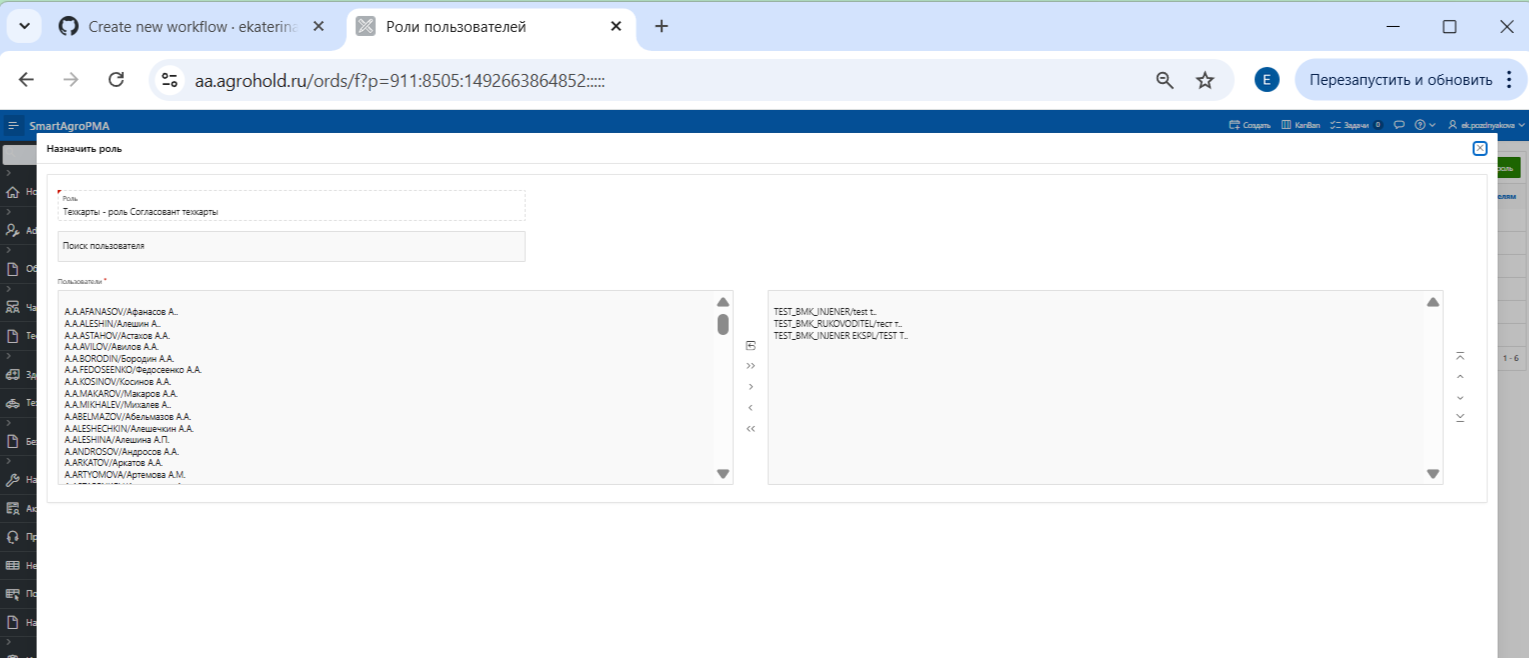The width and height of the screenshot is (1529, 658).
Task: Focus the Поиск пользователя search field
Action: coord(291,246)
